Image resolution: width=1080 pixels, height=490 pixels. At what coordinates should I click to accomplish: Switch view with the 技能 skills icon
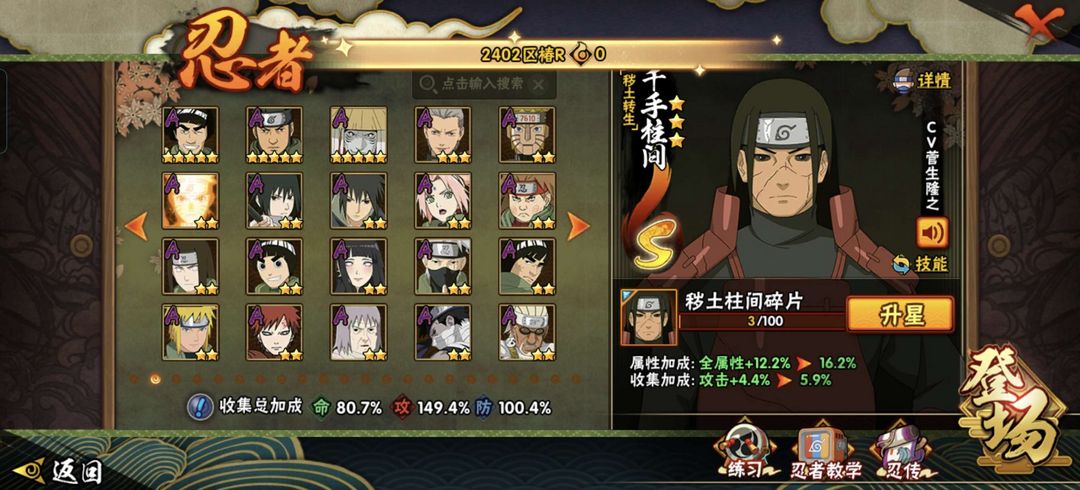pyautogui.click(x=920, y=263)
